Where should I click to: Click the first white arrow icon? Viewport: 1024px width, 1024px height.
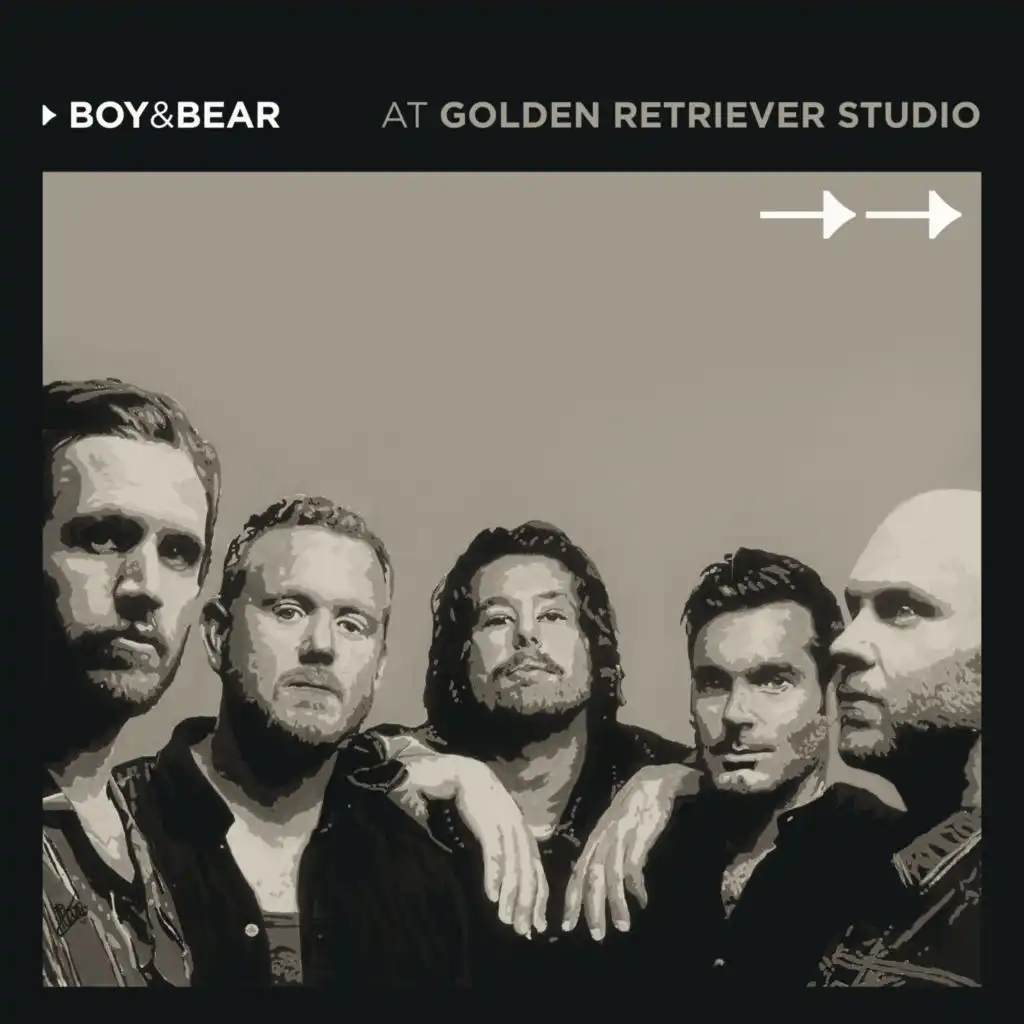(x=808, y=214)
